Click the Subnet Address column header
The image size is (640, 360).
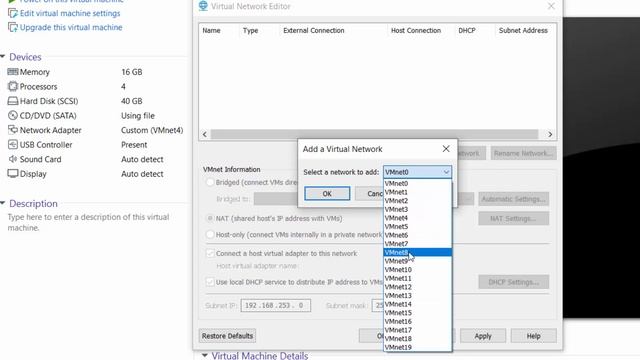[523, 30]
